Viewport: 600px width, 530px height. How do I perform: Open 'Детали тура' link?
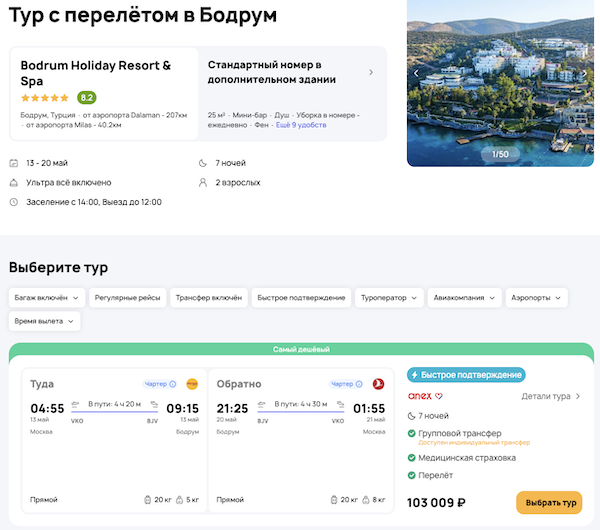pos(551,396)
